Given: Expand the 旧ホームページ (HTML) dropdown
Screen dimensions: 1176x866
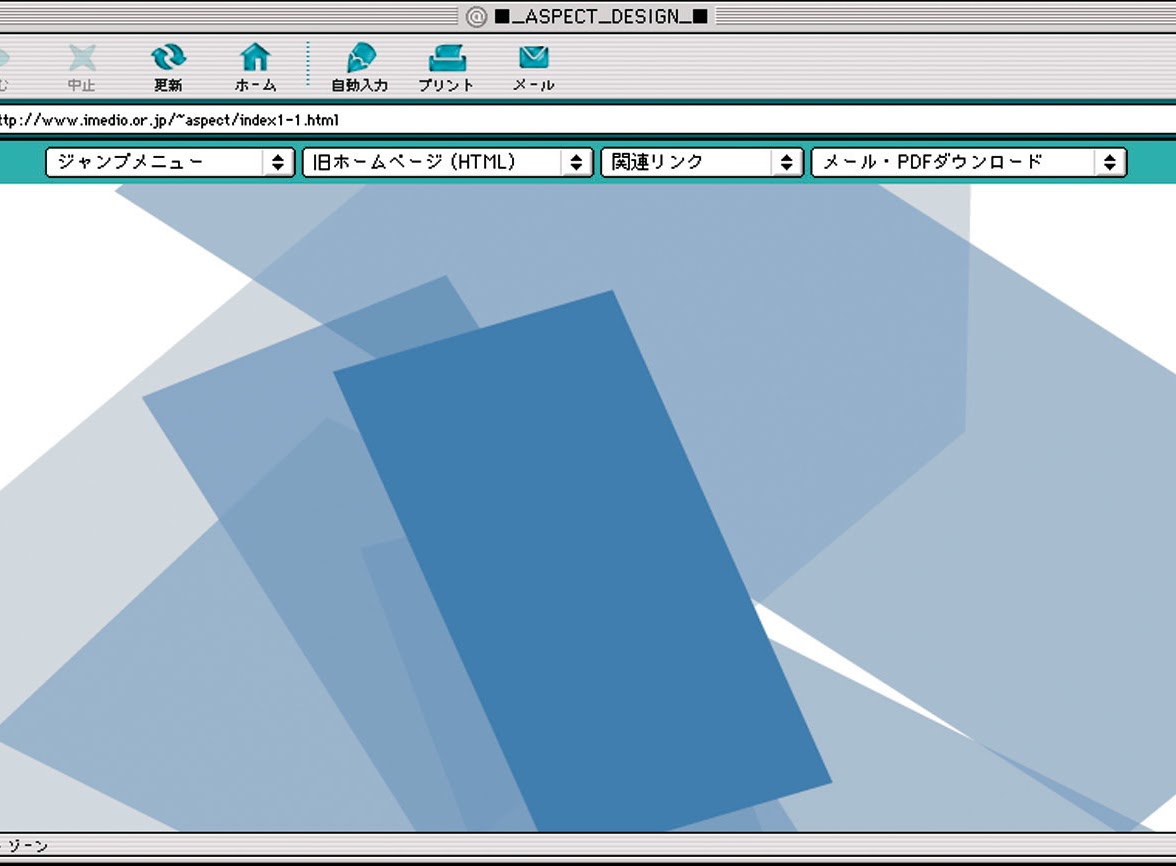Looking at the screenshot, I should (446, 162).
